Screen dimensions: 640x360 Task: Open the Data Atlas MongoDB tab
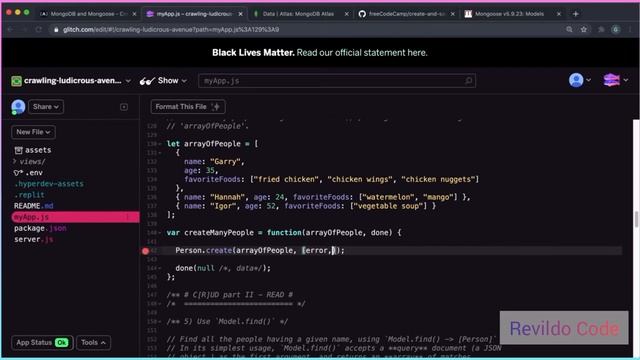coord(298,14)
